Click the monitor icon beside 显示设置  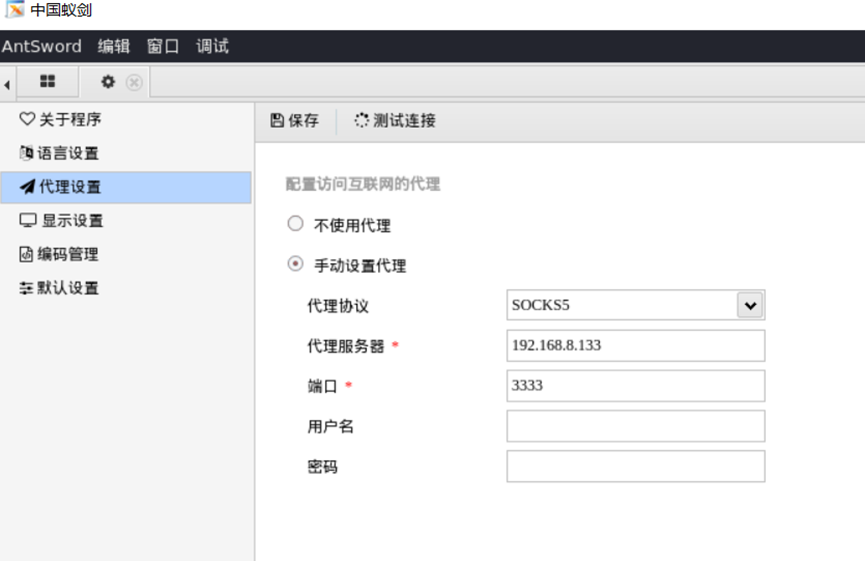click(x=28, y=220)
